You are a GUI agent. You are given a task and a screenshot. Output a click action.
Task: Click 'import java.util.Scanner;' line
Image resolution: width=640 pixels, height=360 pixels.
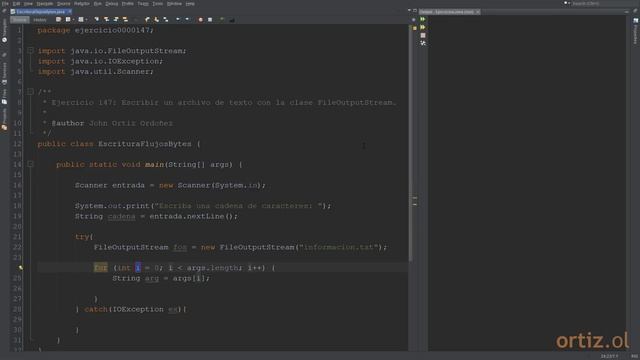click(96, 71)
